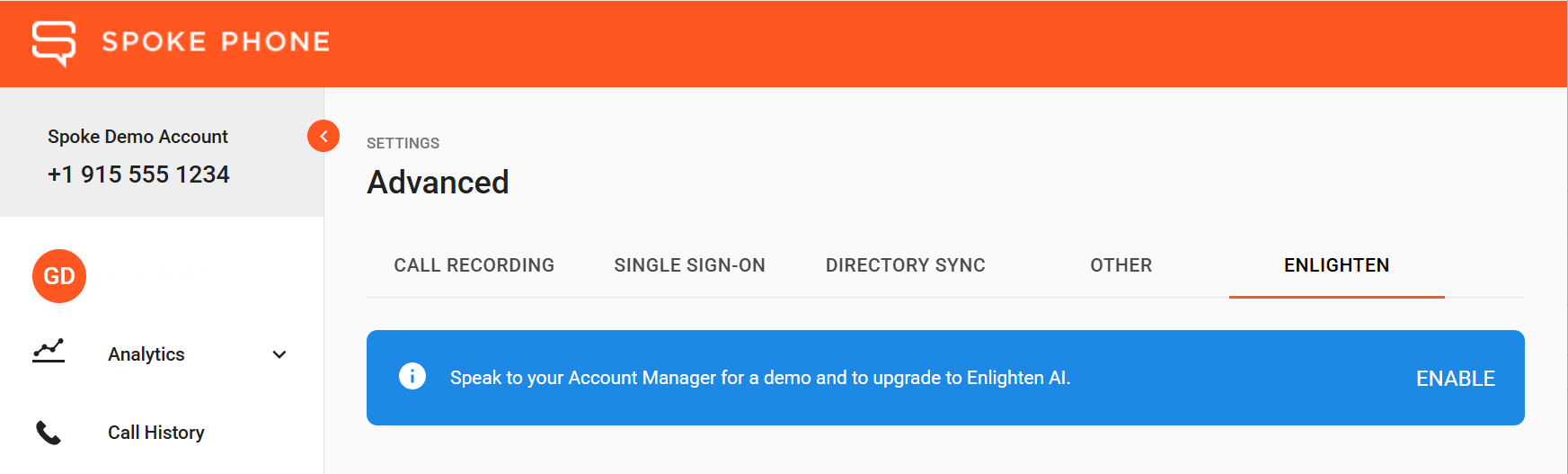Open Call History from the sidebar
Screen dimensions: 1568x474
[x=162, y=433]
